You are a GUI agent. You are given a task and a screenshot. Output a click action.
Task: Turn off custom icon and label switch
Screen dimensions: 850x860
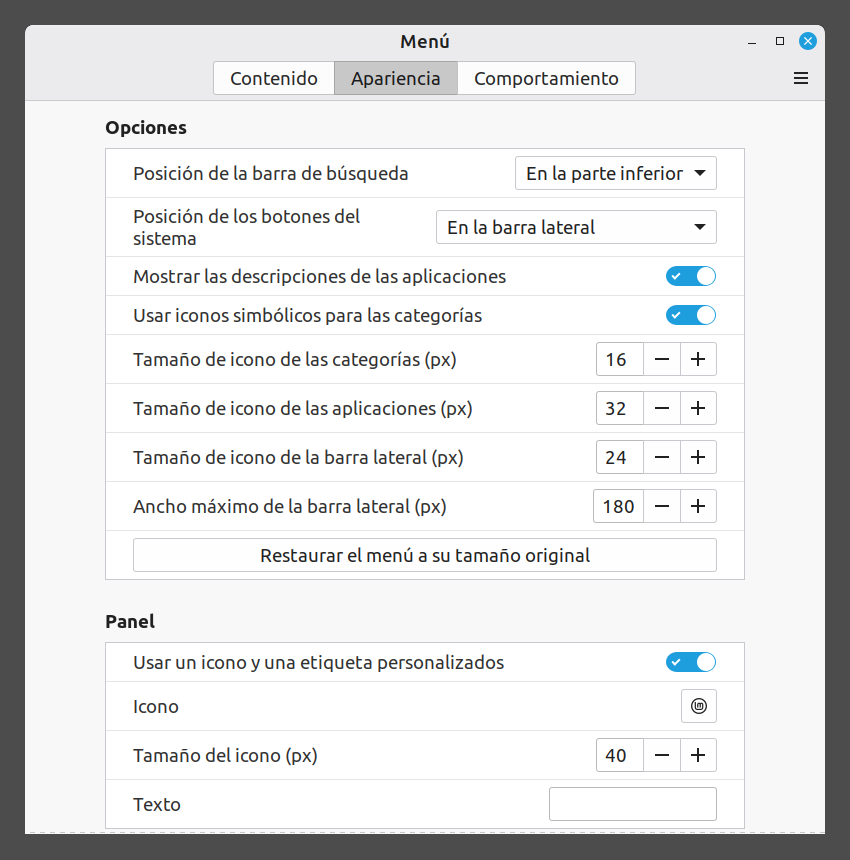691,662
